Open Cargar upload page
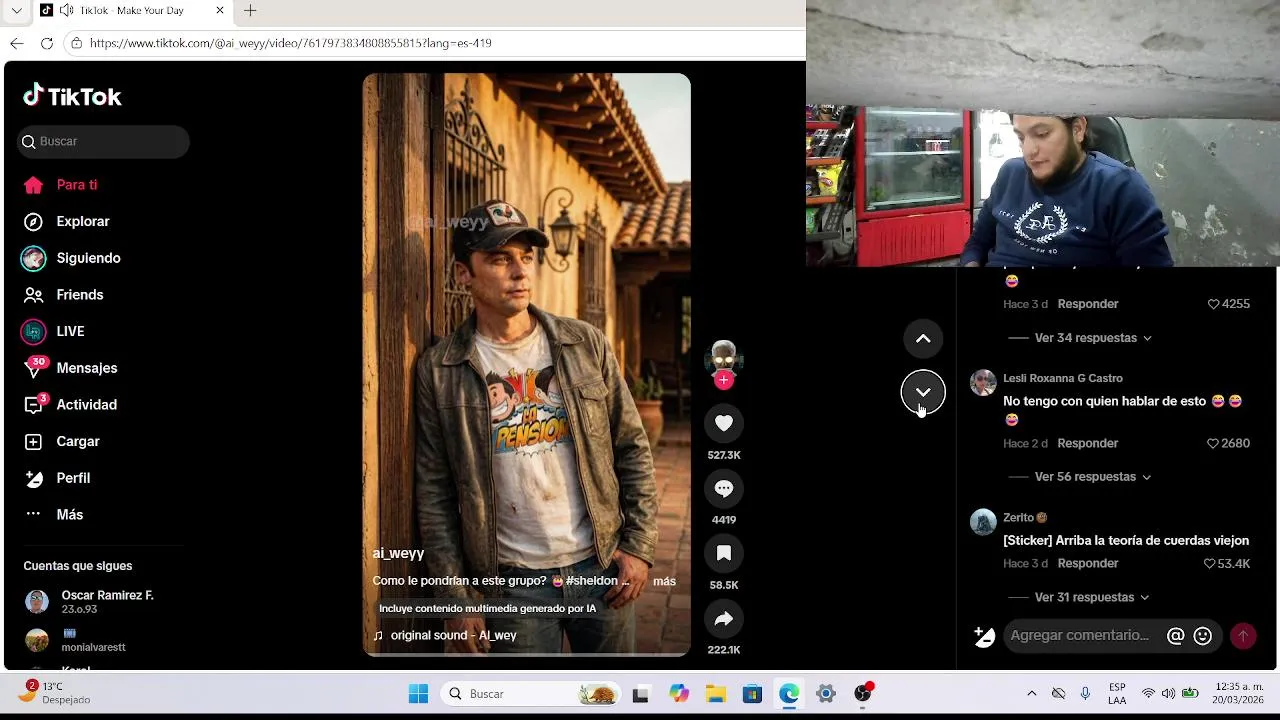The height and width of the screenshot is (720, 1280). [61, 441]
